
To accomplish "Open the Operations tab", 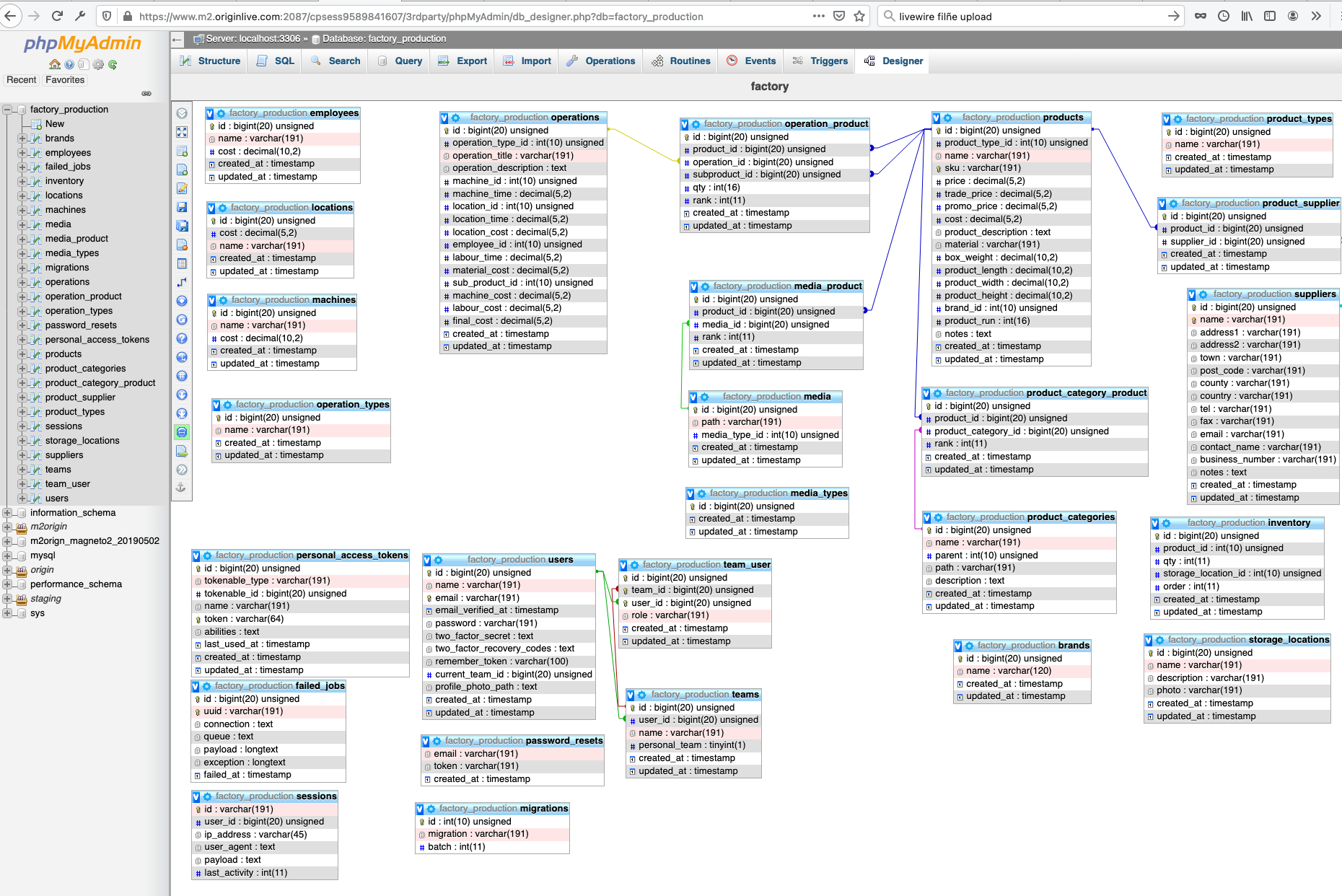I will pyautogui.click(x=601, y=61).
